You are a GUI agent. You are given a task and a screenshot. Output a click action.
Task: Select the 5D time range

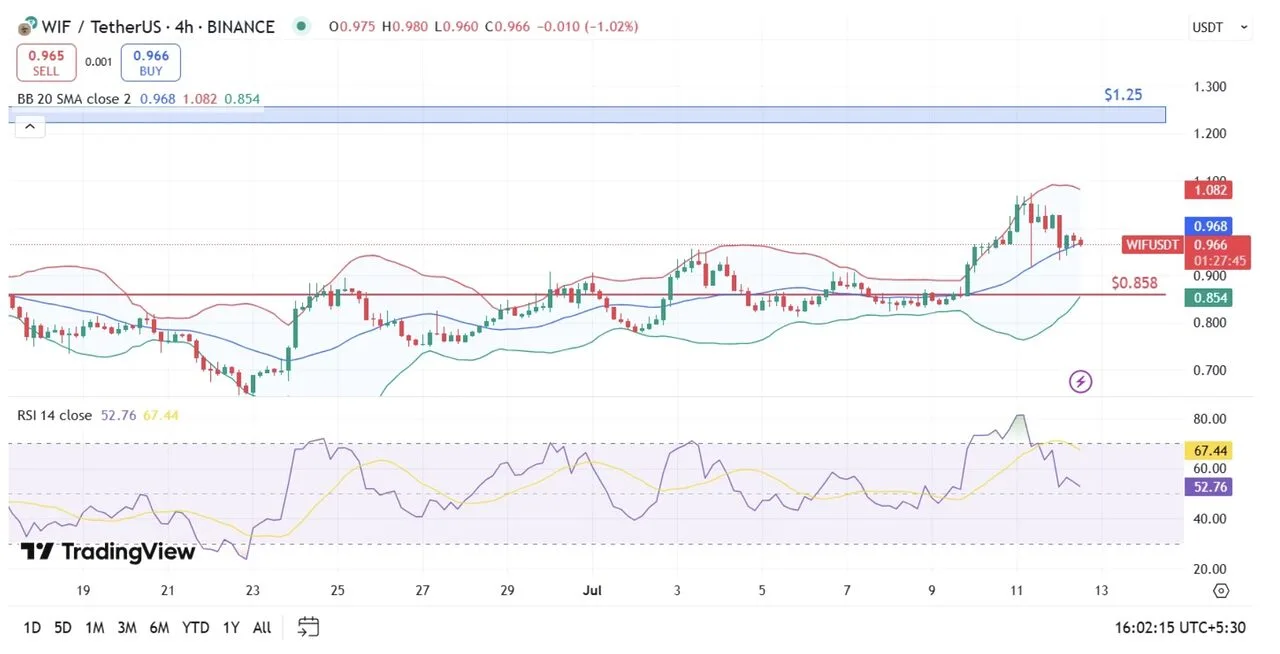(x=63, y=627)
